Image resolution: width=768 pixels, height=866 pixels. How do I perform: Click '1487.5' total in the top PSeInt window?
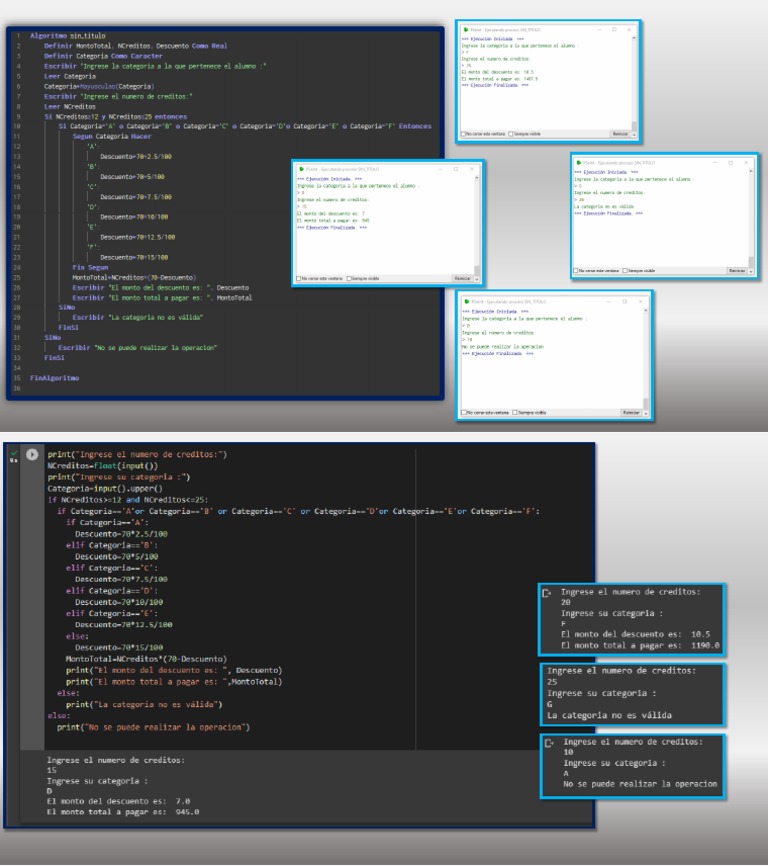(x=531, y=78)
